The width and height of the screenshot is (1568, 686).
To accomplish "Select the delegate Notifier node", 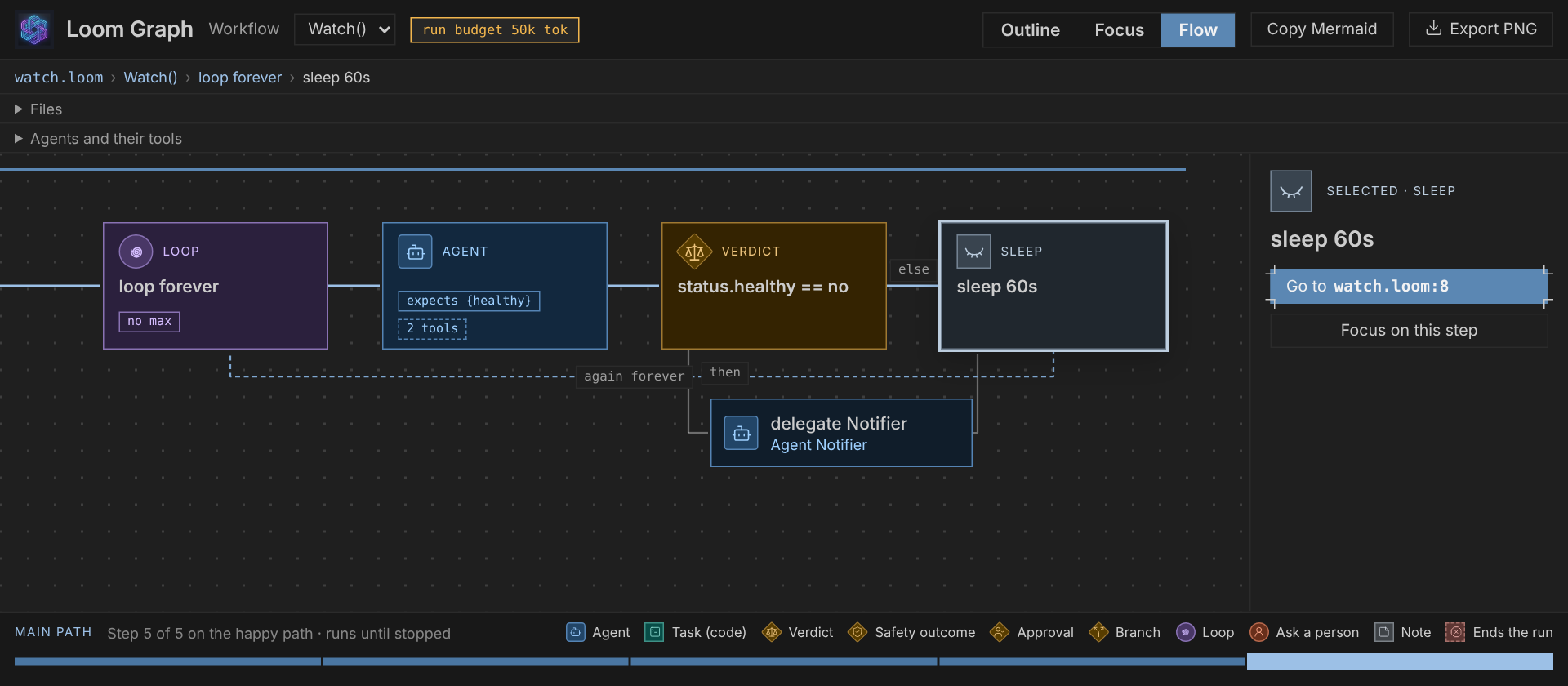I will 841,433.
